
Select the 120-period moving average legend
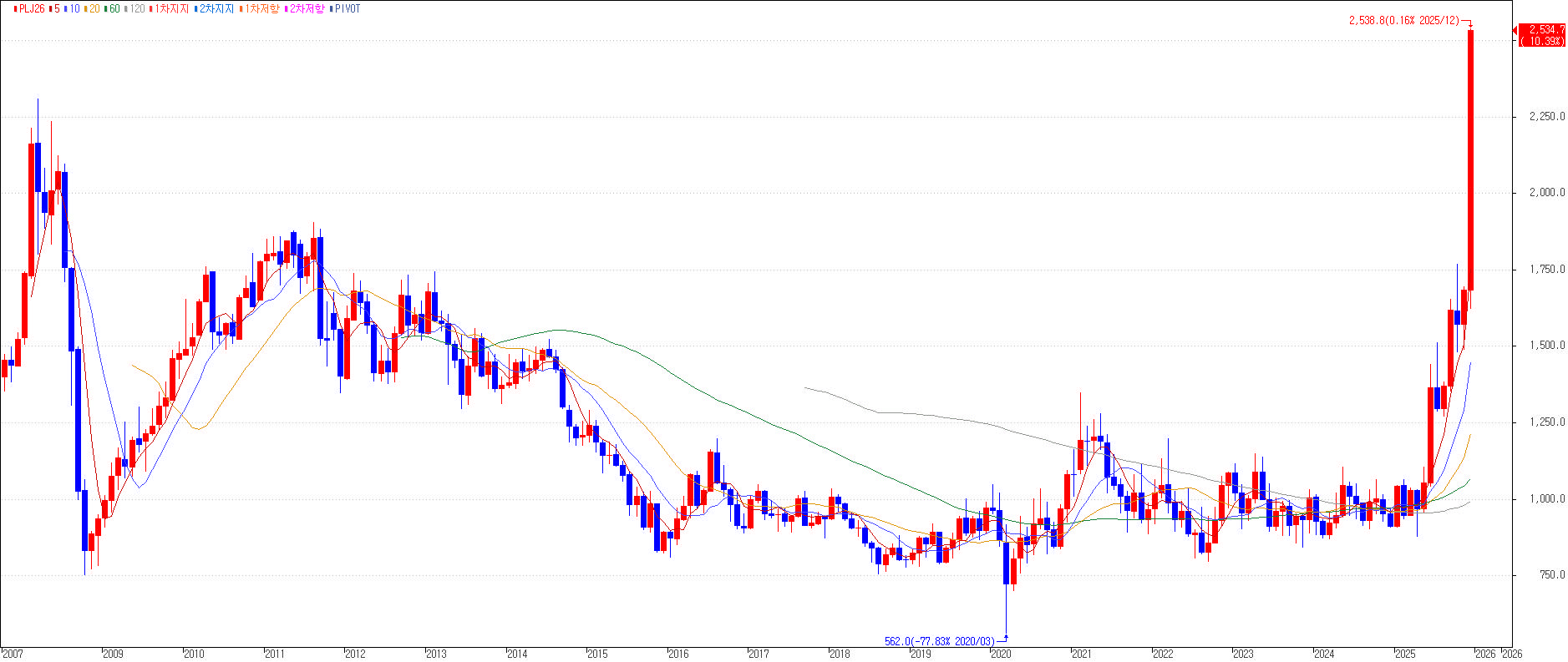(137, 9)
